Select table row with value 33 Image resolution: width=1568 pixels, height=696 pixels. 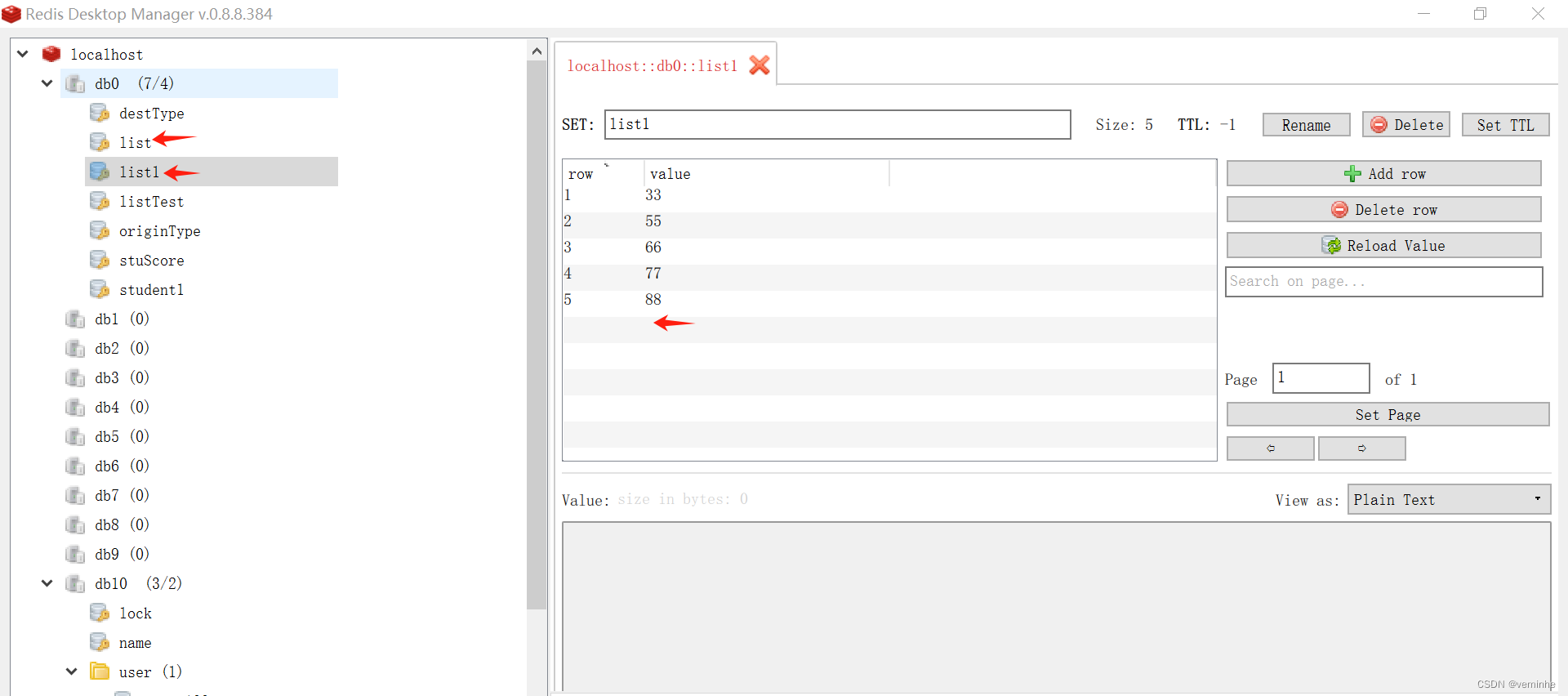coord(889,195)
